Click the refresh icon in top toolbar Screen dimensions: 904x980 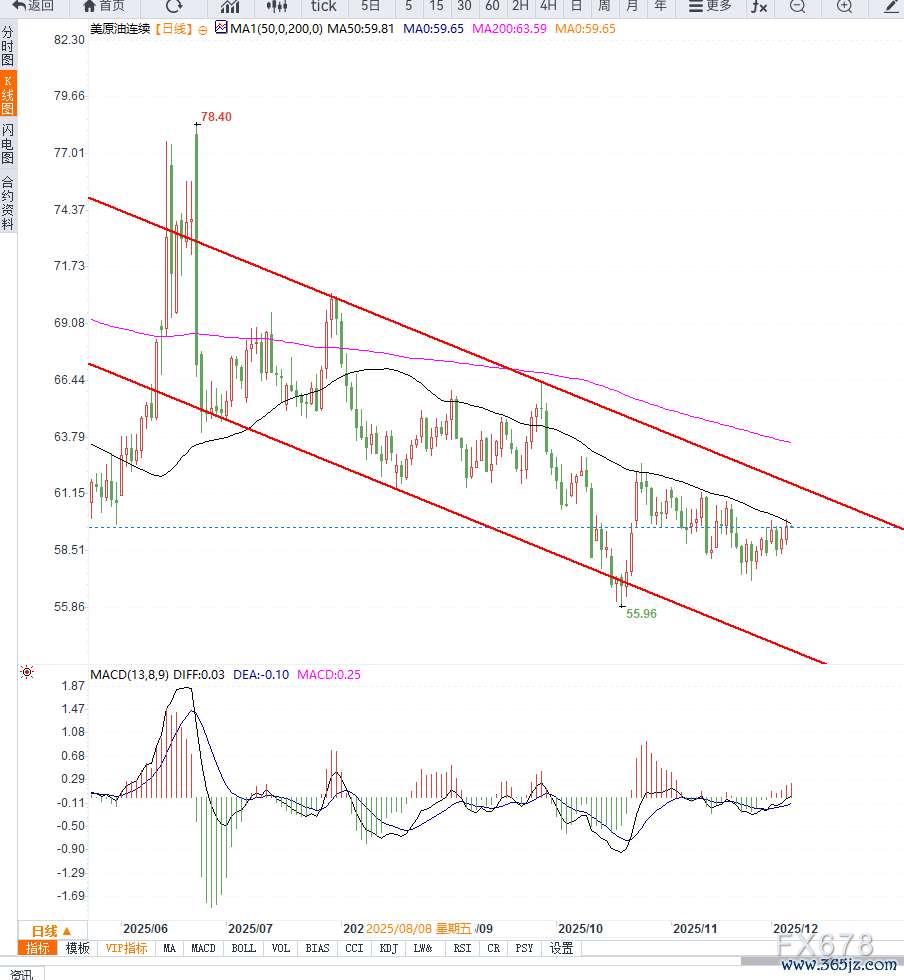tap(173, 7)
